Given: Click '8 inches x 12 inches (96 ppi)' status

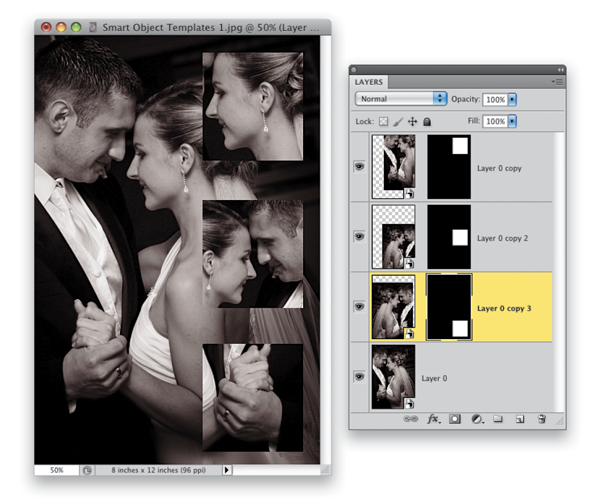Looking at the screenshot, I should click(x=158, y=470).
